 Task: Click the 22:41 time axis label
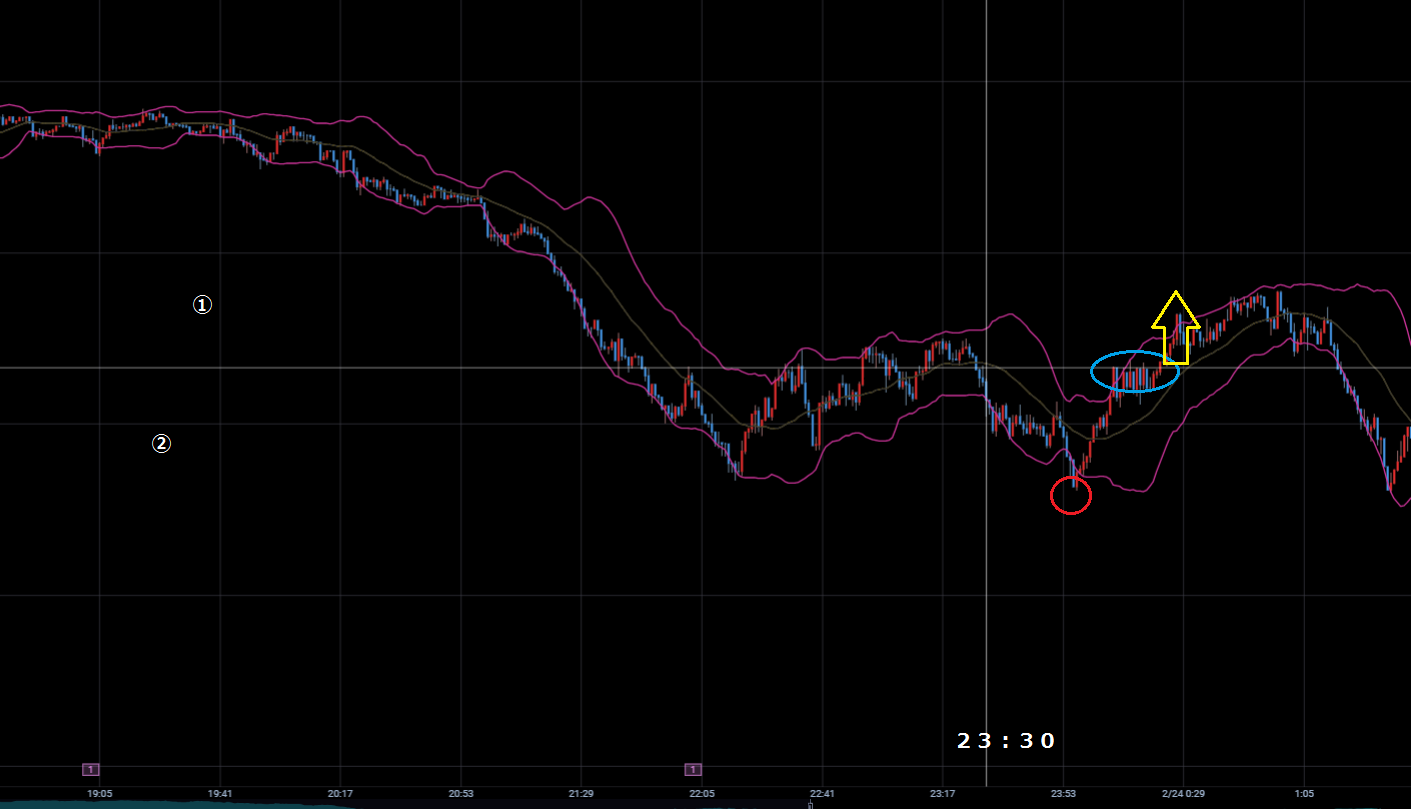coord(822,793)
